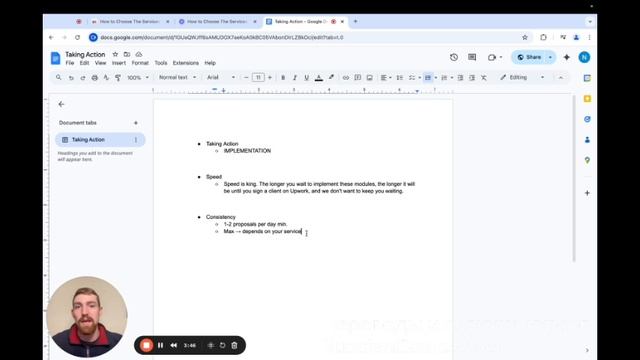Open the checklist menu

click(x=414, y=78)
